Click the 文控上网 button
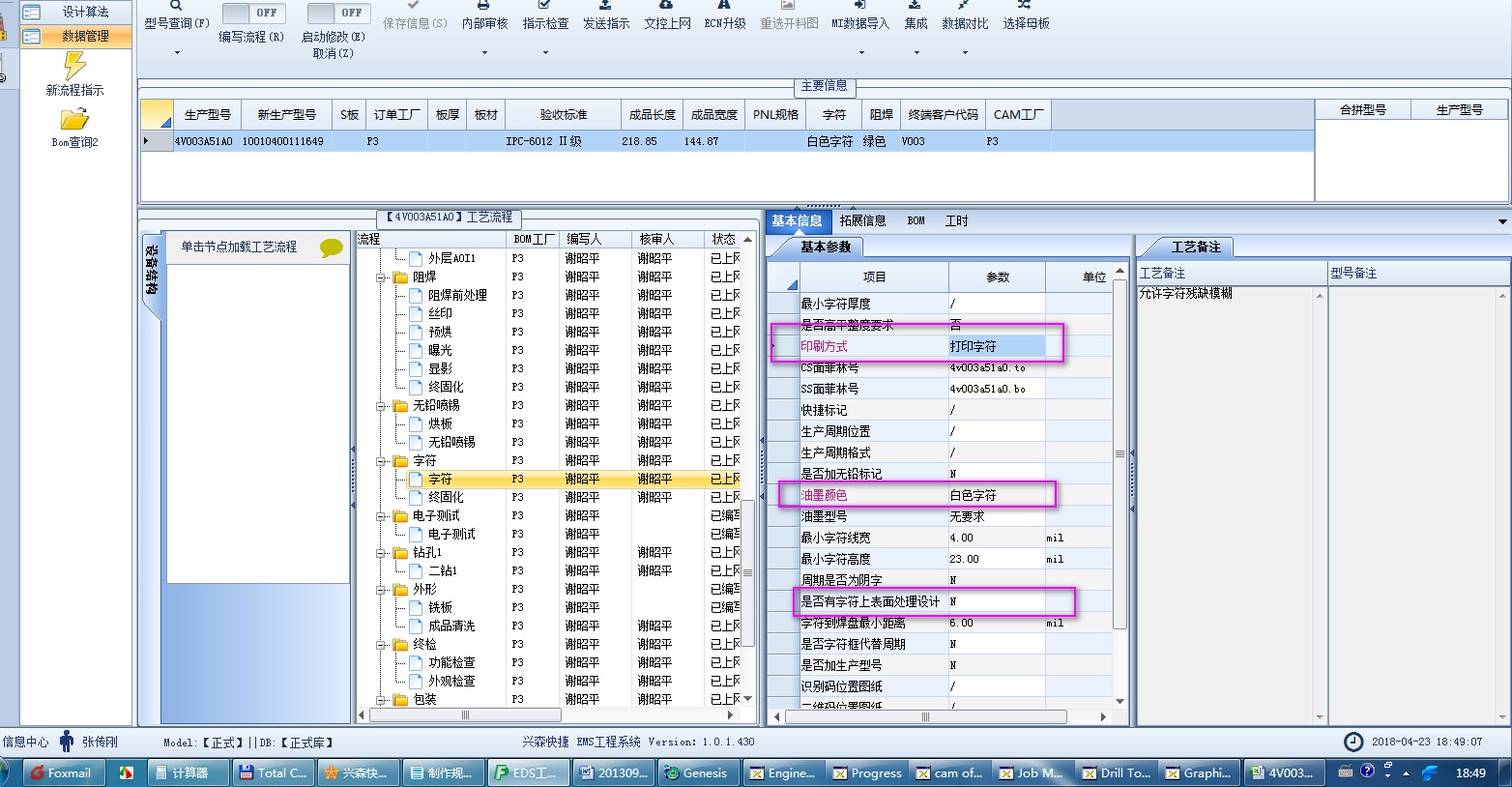The image size is (1512, 787). coord(667,16)
